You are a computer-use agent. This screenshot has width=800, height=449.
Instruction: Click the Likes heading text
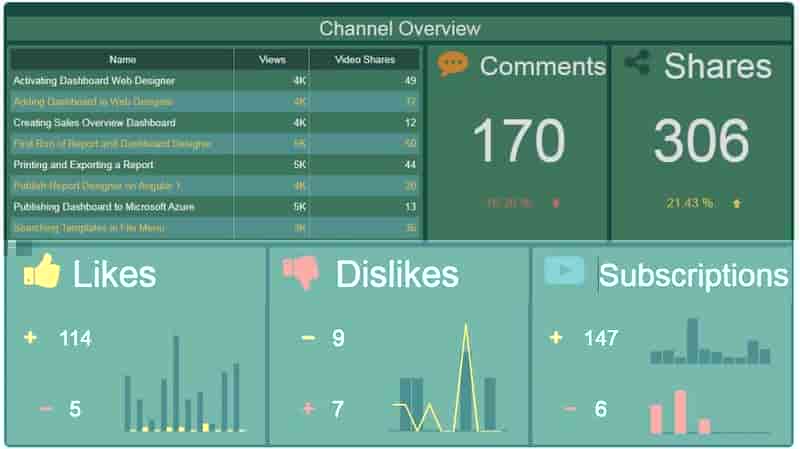tap(114, 274)
